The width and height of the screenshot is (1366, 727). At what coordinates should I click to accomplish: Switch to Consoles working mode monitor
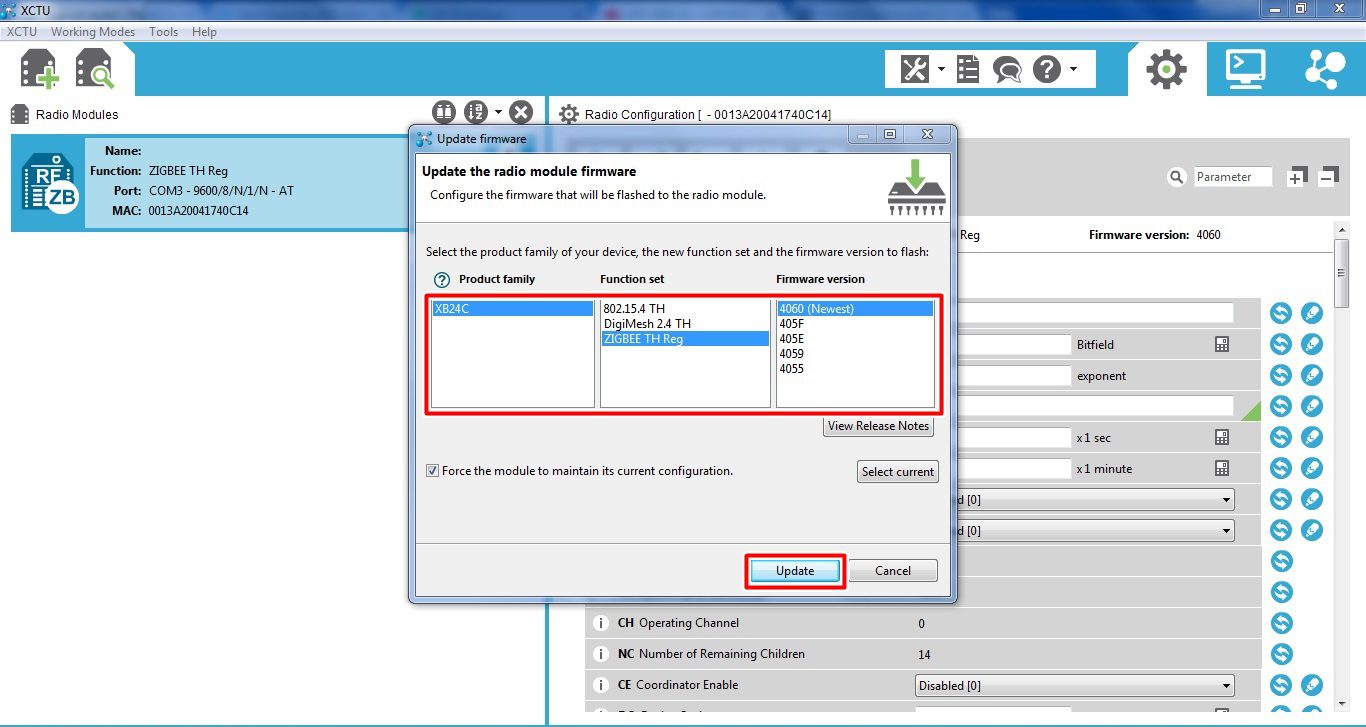click(1246, 69)
